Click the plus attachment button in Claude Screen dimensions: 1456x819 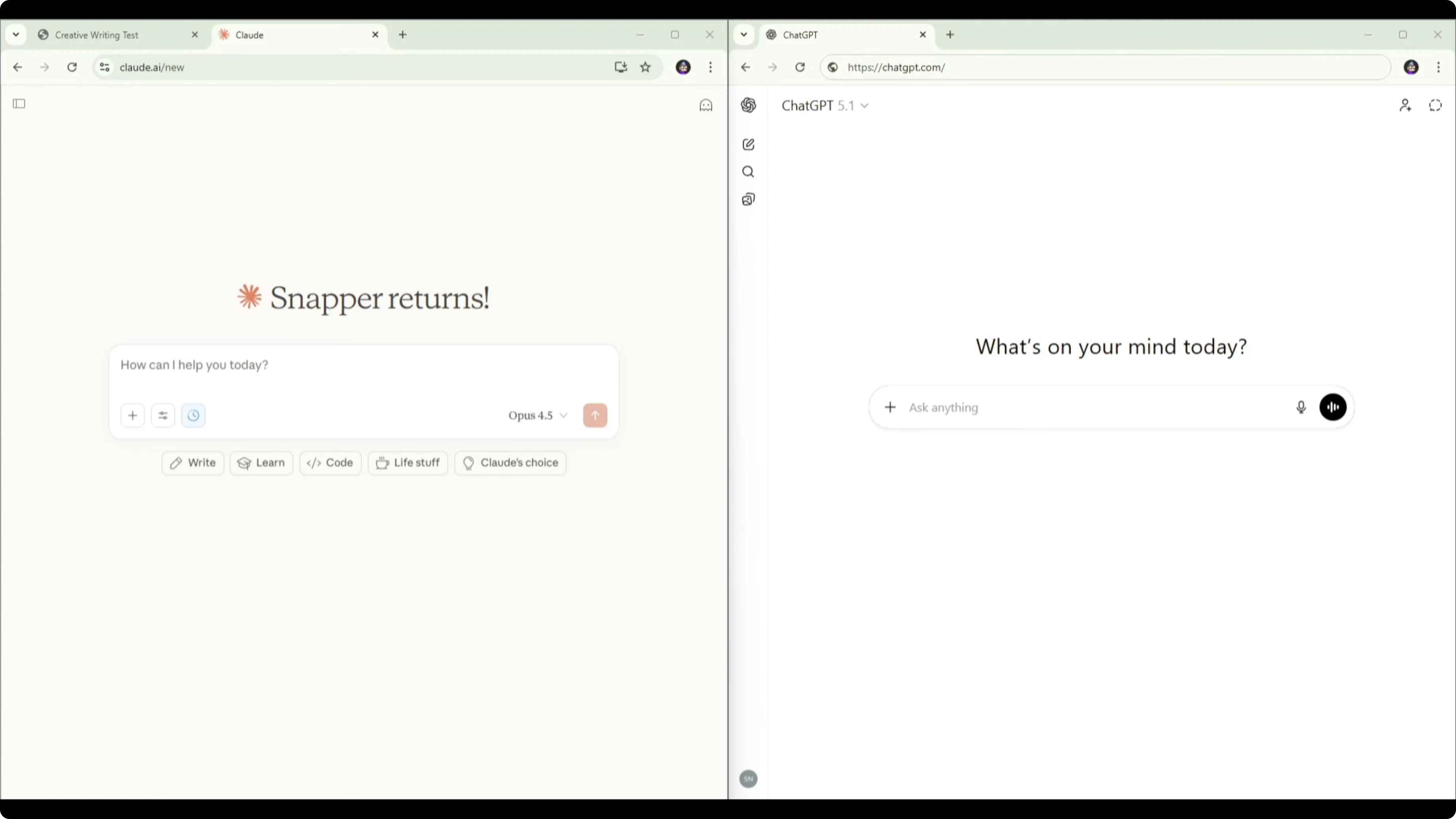point(133,415)
